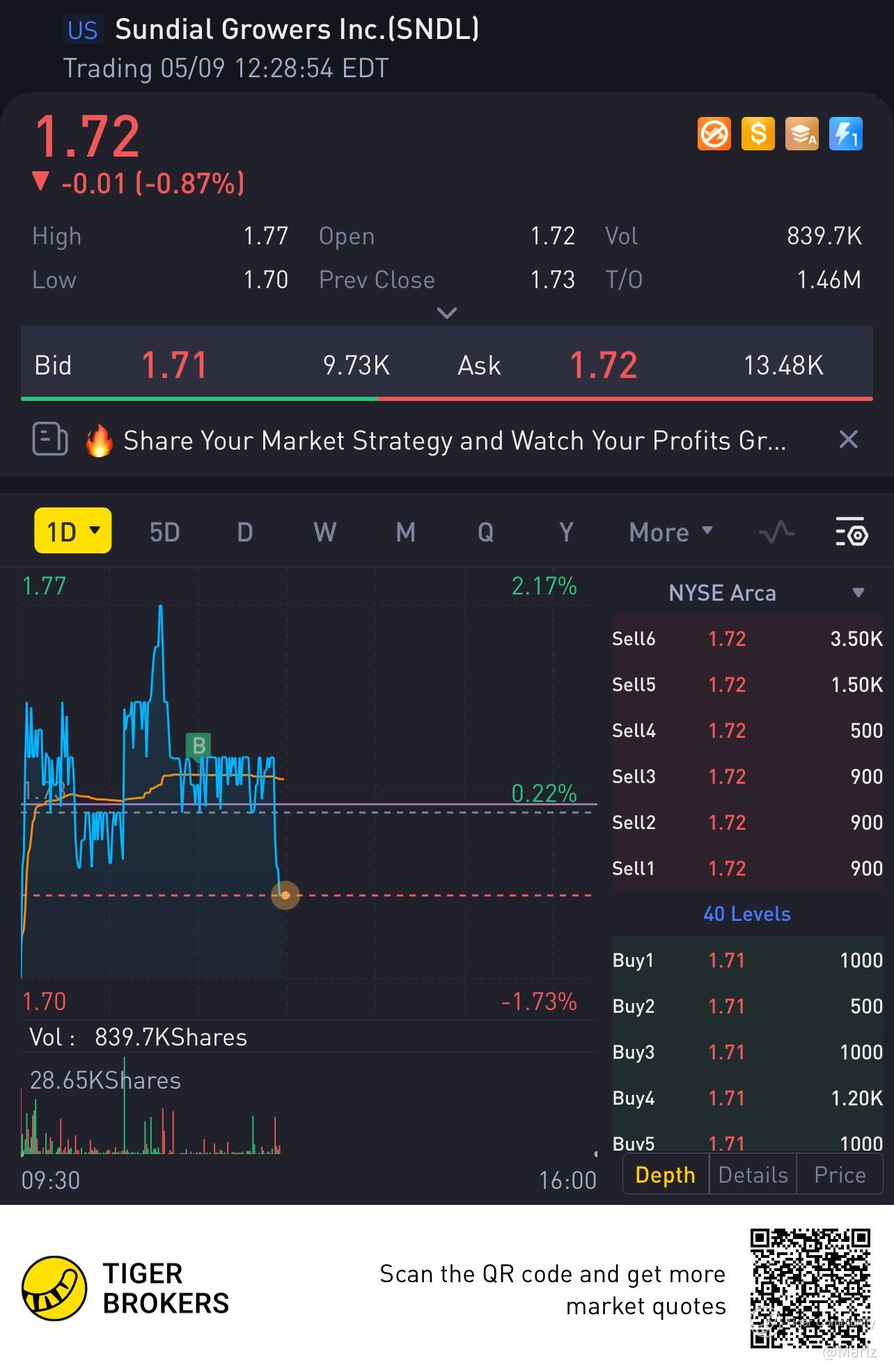Tap the -1.73% chart axis label
The image size is (894, 1372).
click(540, 1002)
